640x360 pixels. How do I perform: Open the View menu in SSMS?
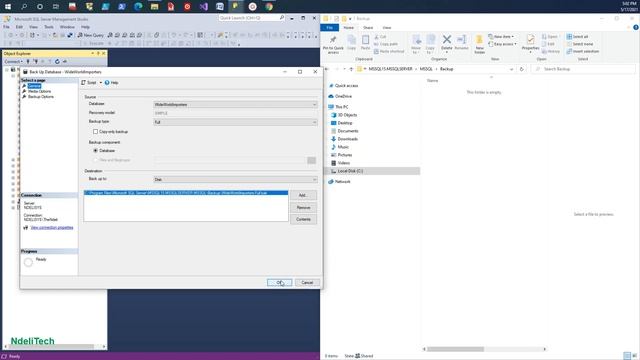[x=33, y=27]
